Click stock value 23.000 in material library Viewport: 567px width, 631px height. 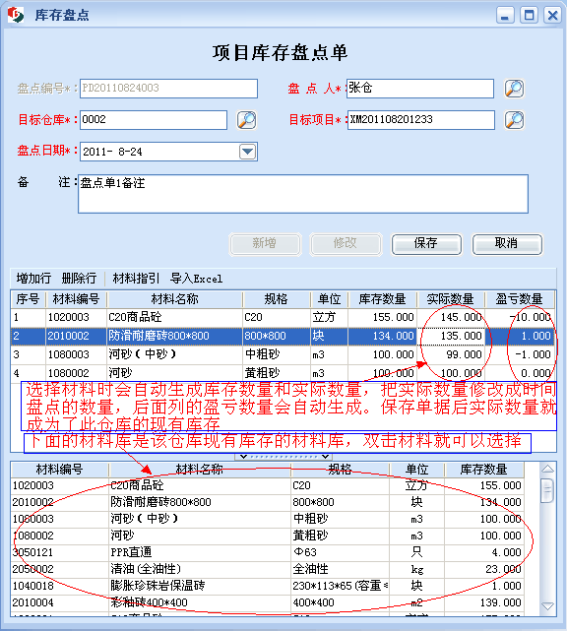pos(503,569)
